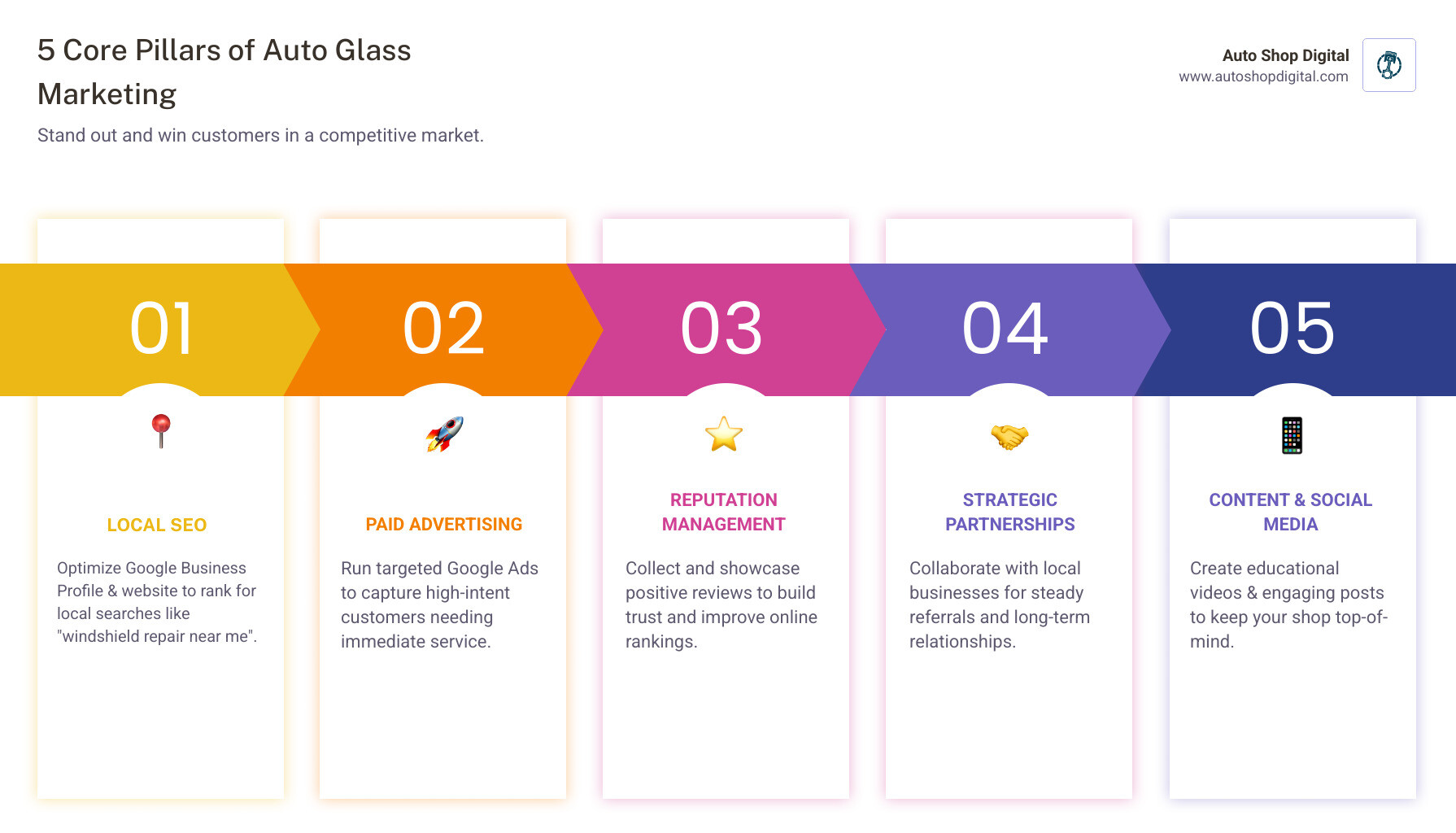Open the www.autoshopdigital.com link
The width and height of the screenshot is (1456, 833).
tap(1263, 76)
